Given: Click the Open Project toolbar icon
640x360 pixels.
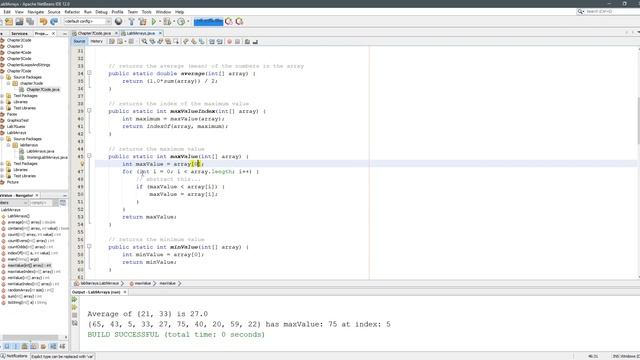Looking at the screenshot, I should [x=19, y=21].
